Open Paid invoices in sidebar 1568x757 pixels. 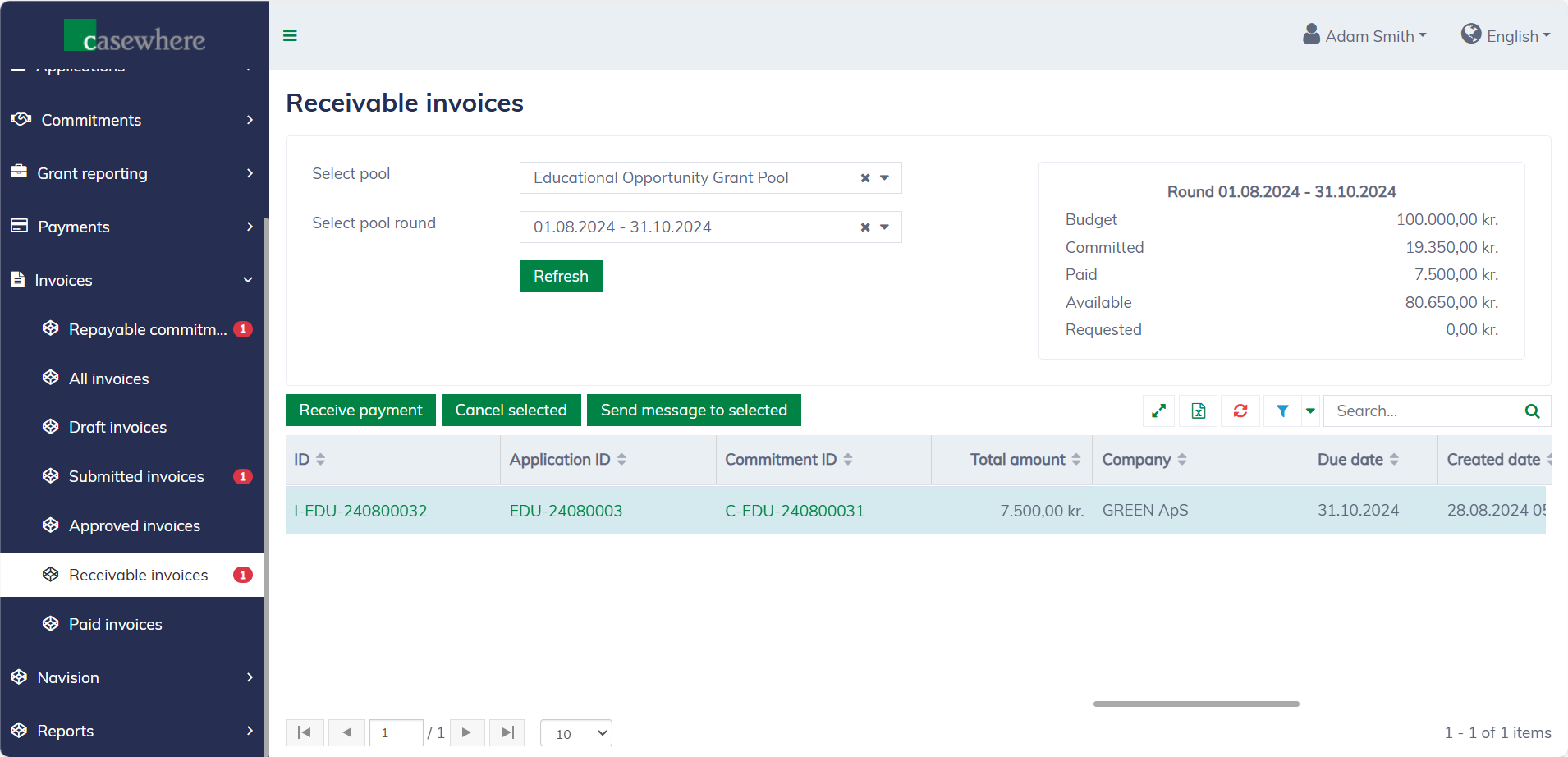116,624
